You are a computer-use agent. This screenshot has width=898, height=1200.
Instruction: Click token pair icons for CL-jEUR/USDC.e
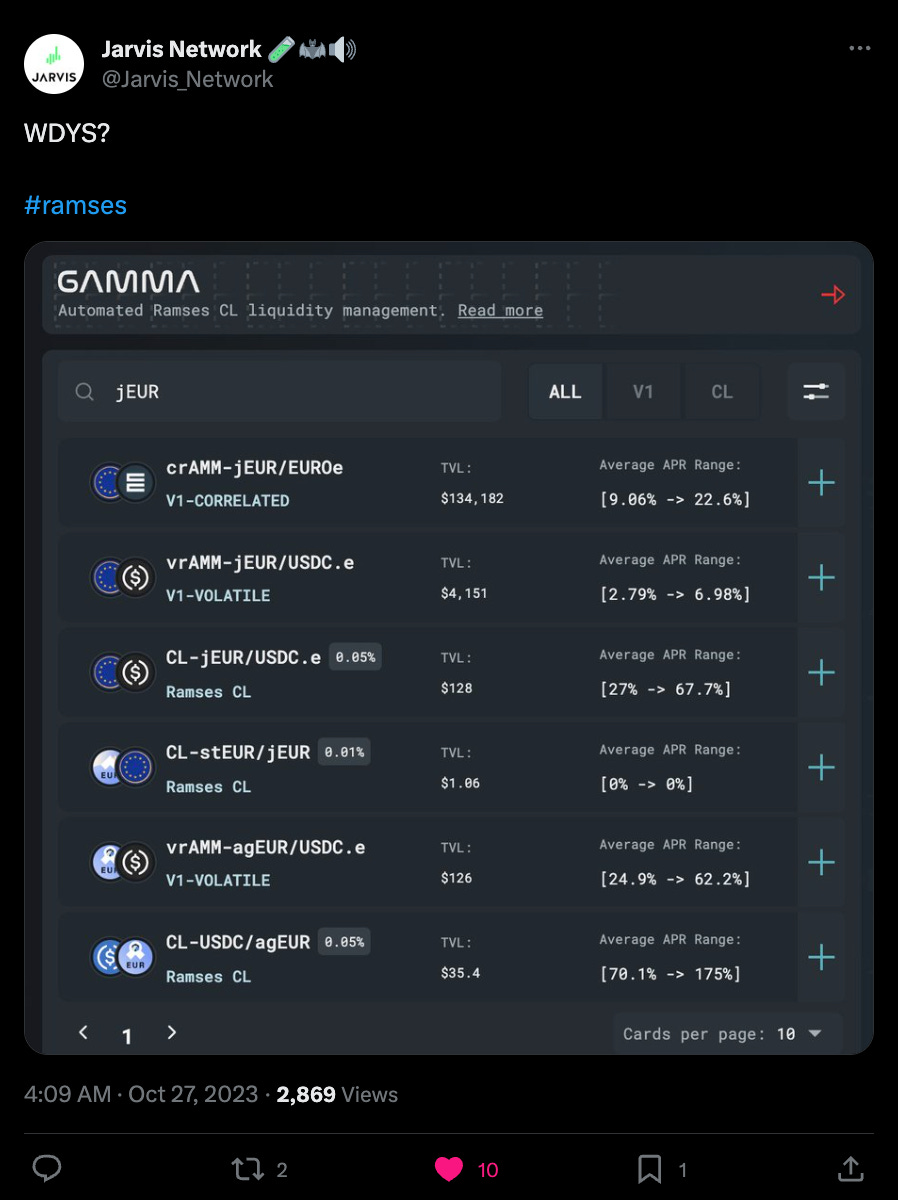pos(121,672)
